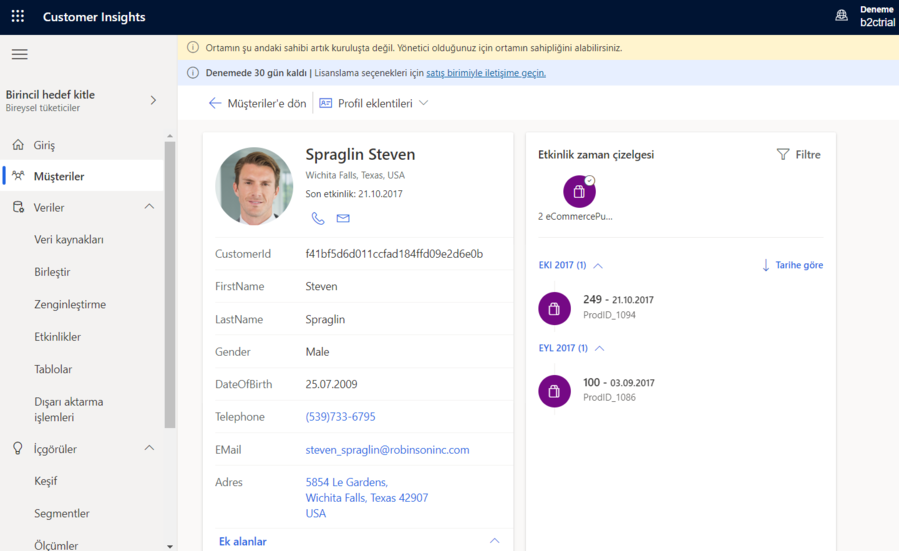Click the DateOfBirth value 25.07.2009
Screen dimensions: 899x551
coord(331,384)
